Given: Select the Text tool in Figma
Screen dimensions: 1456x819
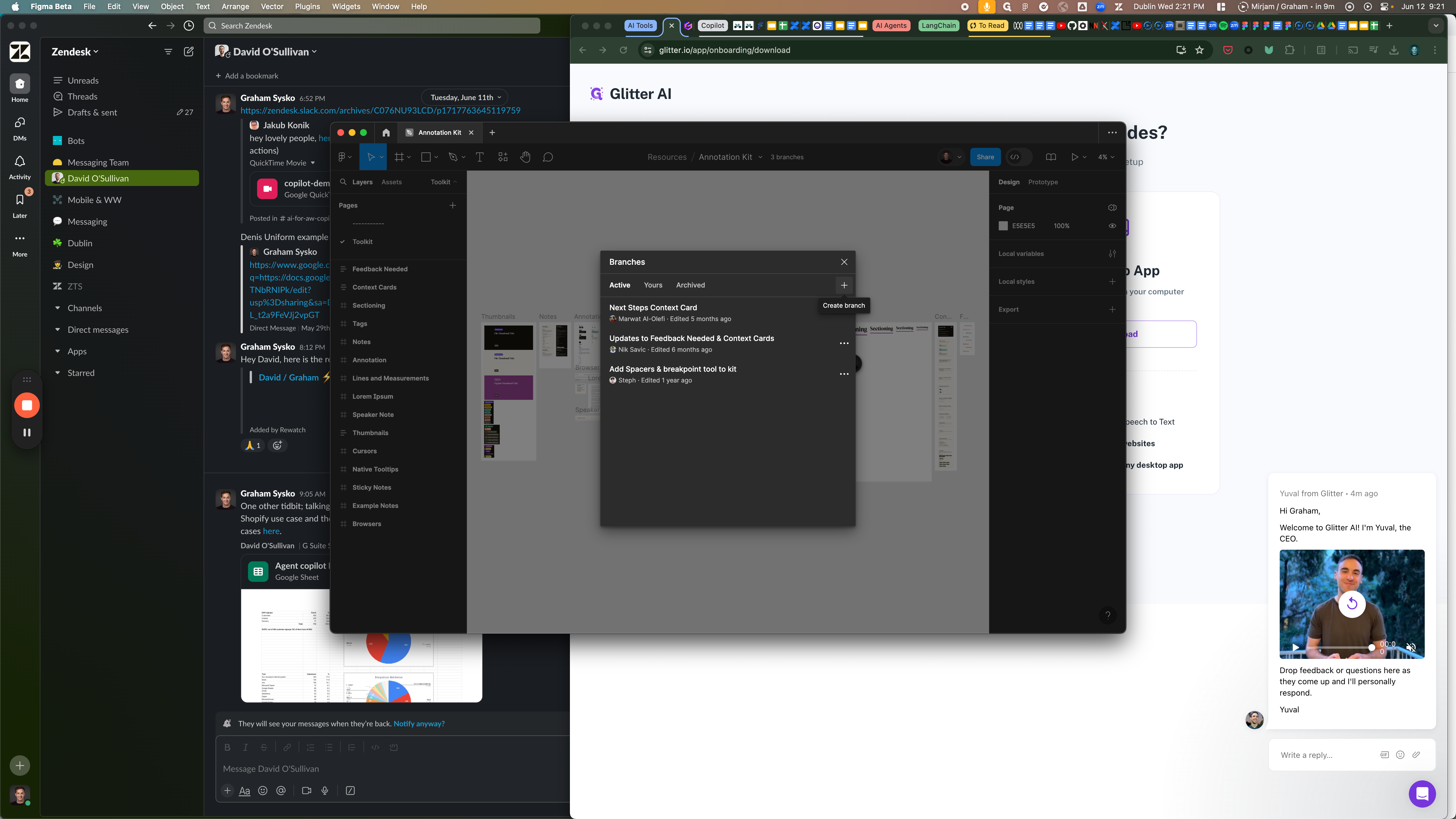Looking at the screenshot, I should click(479, 157).
